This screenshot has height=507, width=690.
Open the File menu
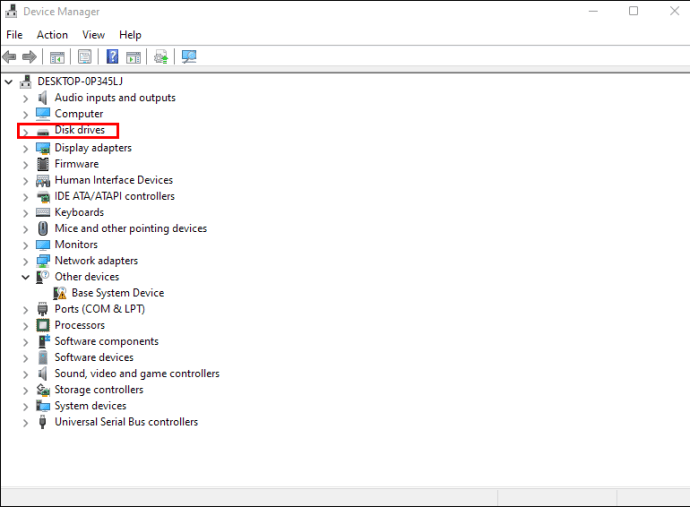point(15,35)
